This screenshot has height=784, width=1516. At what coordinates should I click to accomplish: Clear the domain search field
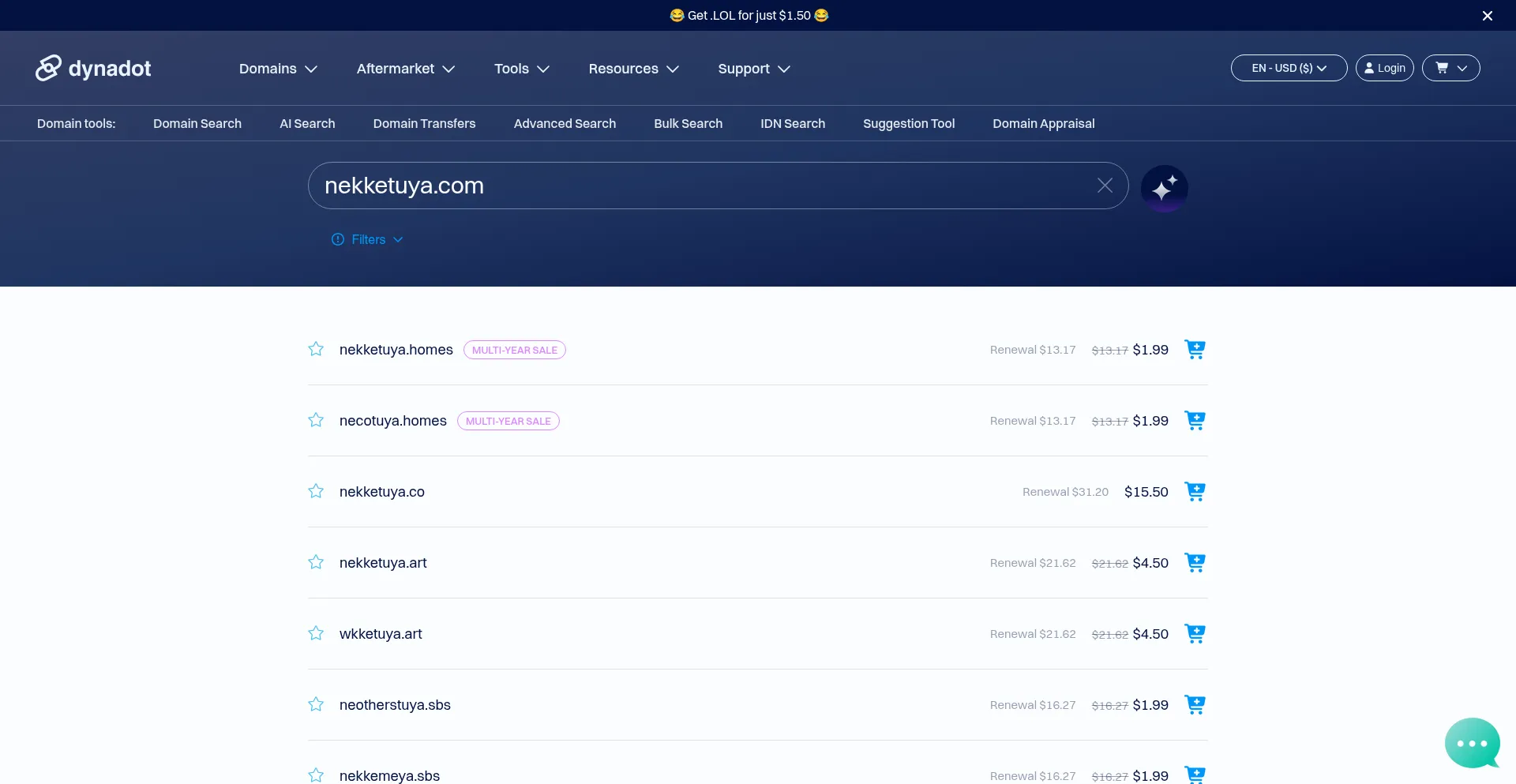(x=1105, y=186)
